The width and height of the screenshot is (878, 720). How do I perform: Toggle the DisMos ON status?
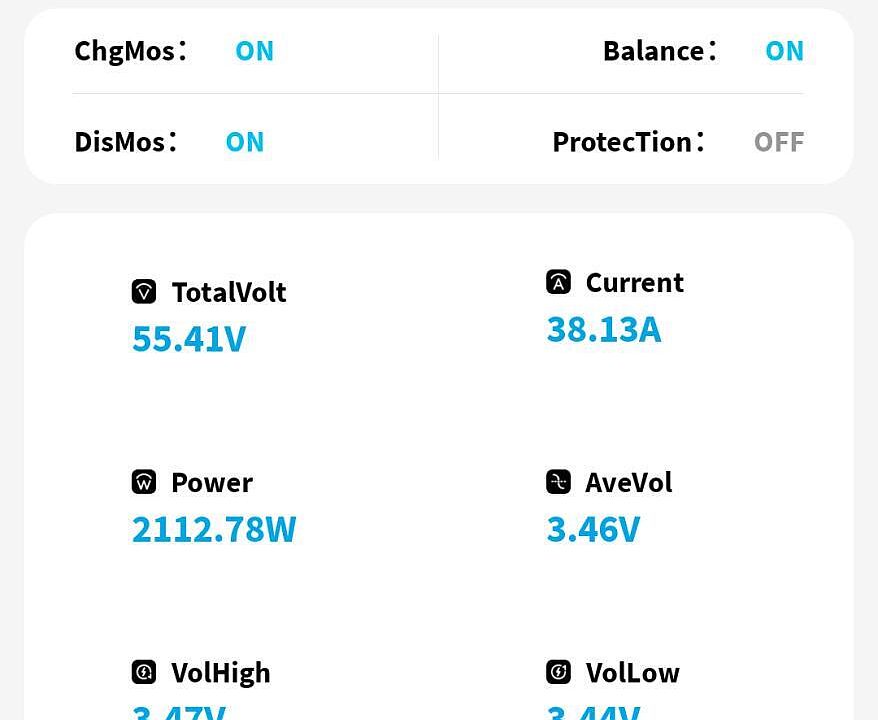pyautogui.click(x=245, y=142)
